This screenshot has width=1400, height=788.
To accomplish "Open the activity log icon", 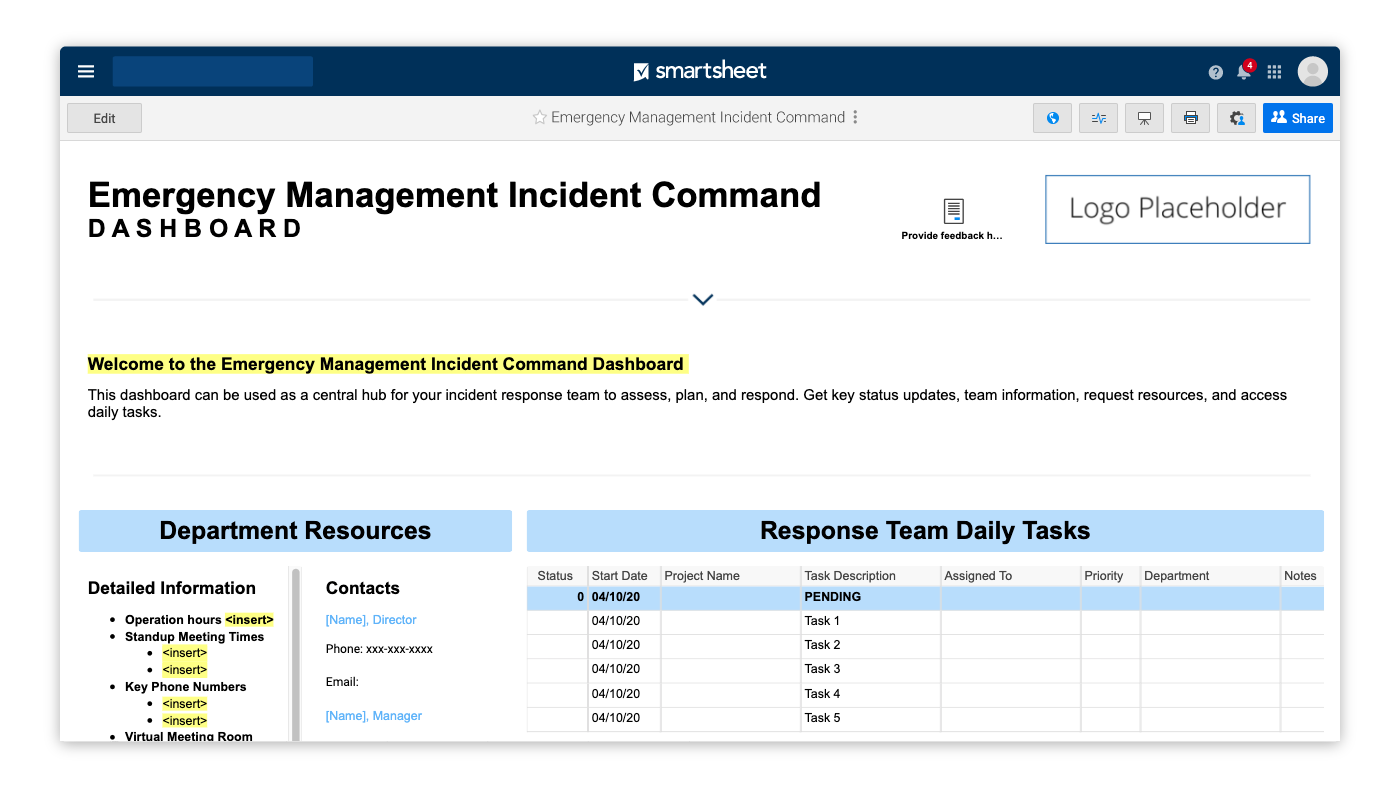I will (x=1098, y=118).
